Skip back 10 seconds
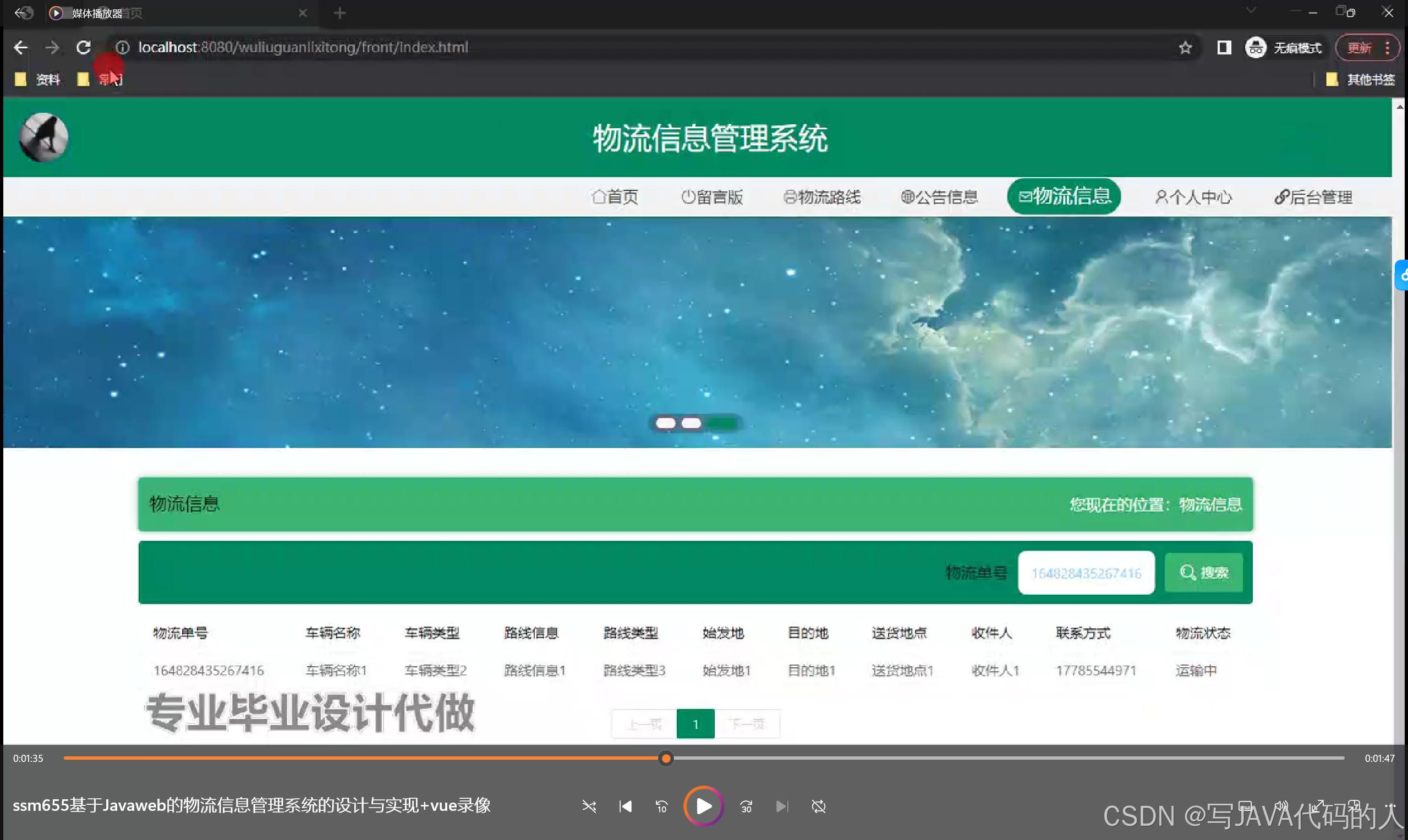This screenshot has width=1408, height=840. tap(661, 806)
